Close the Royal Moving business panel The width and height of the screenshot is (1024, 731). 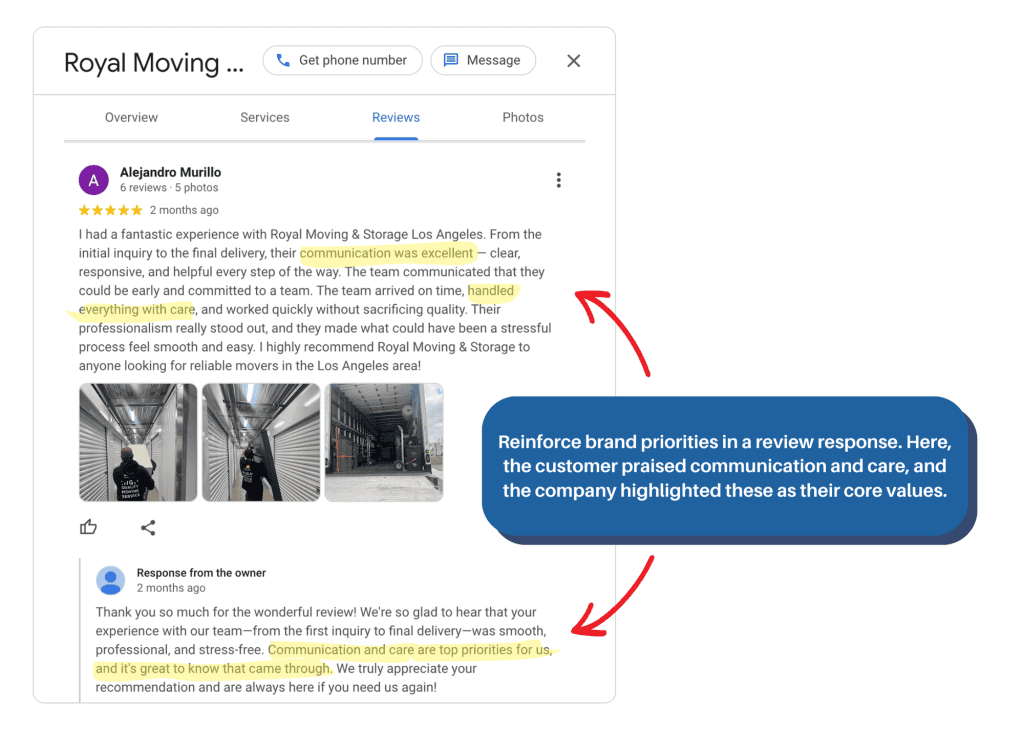(574, 61)
